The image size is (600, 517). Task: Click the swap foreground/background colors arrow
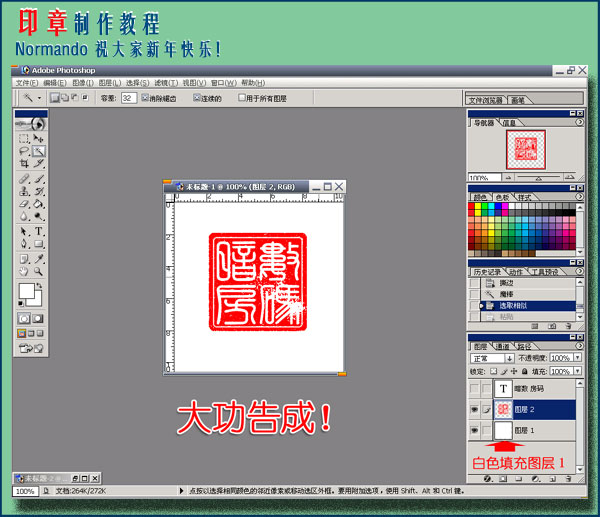pos(39,285)
